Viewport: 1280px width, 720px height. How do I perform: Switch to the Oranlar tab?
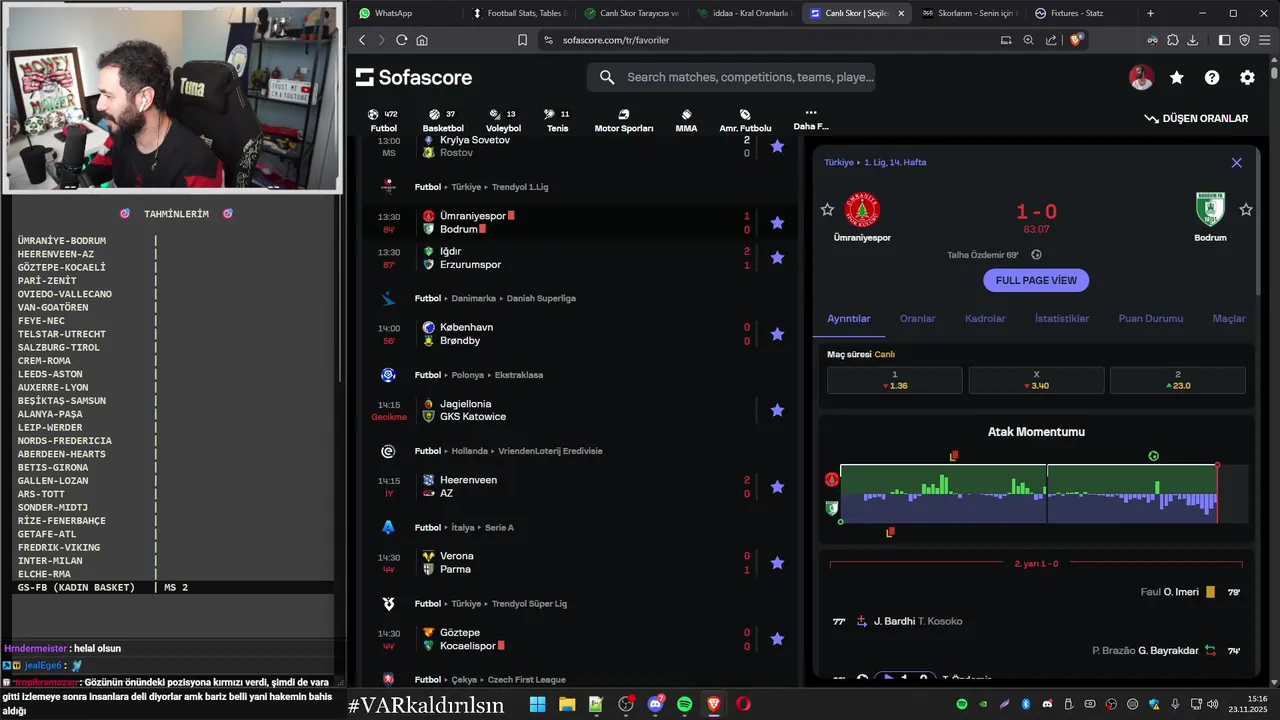click(918, 318)
